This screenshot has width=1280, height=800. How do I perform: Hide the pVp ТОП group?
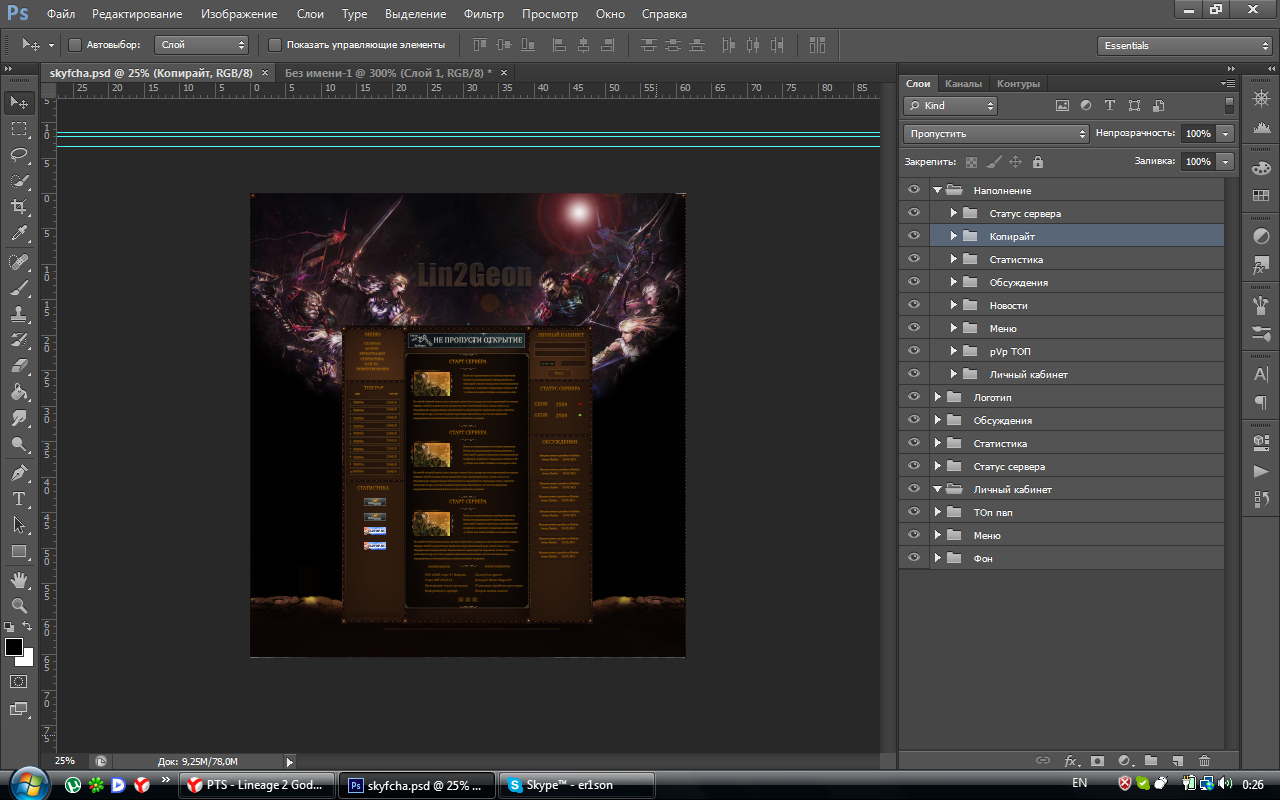point(913,351)
